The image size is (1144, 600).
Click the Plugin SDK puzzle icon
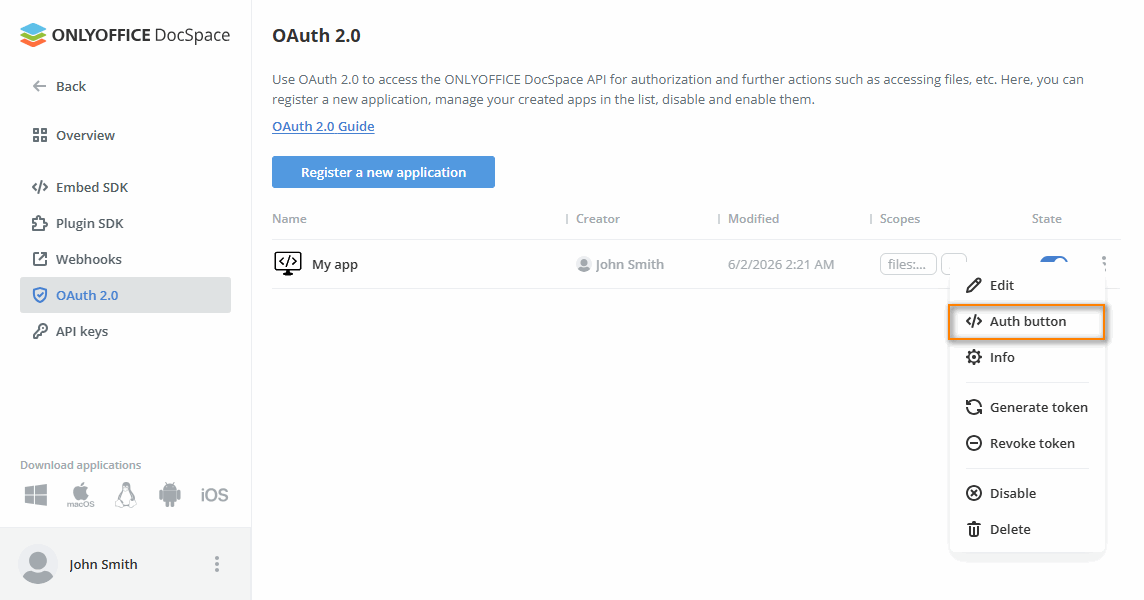(39, 223)
